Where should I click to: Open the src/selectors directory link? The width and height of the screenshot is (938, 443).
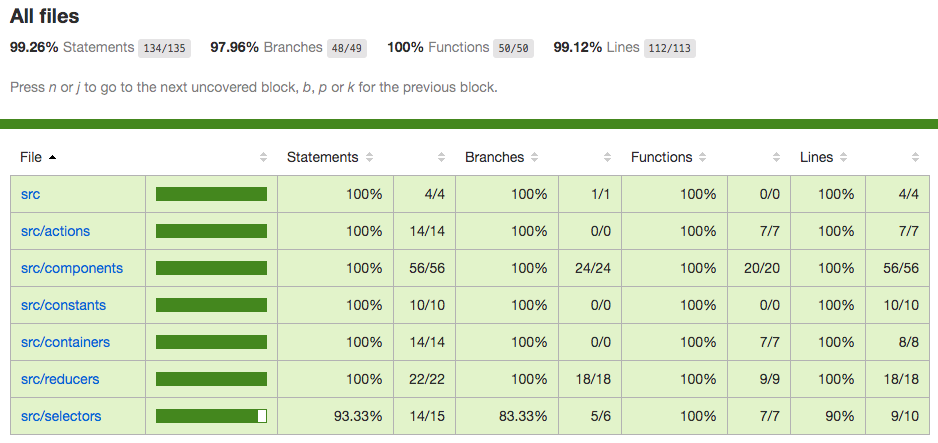tap(61, 417)
